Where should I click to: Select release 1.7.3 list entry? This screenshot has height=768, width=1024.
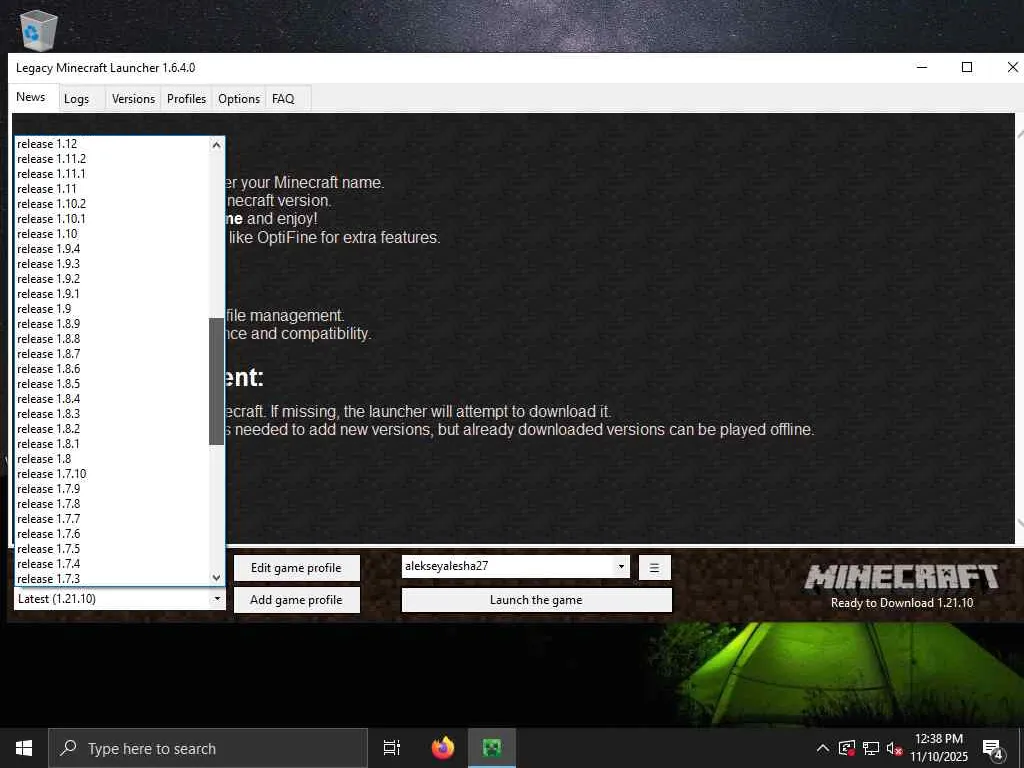point(112,579)
